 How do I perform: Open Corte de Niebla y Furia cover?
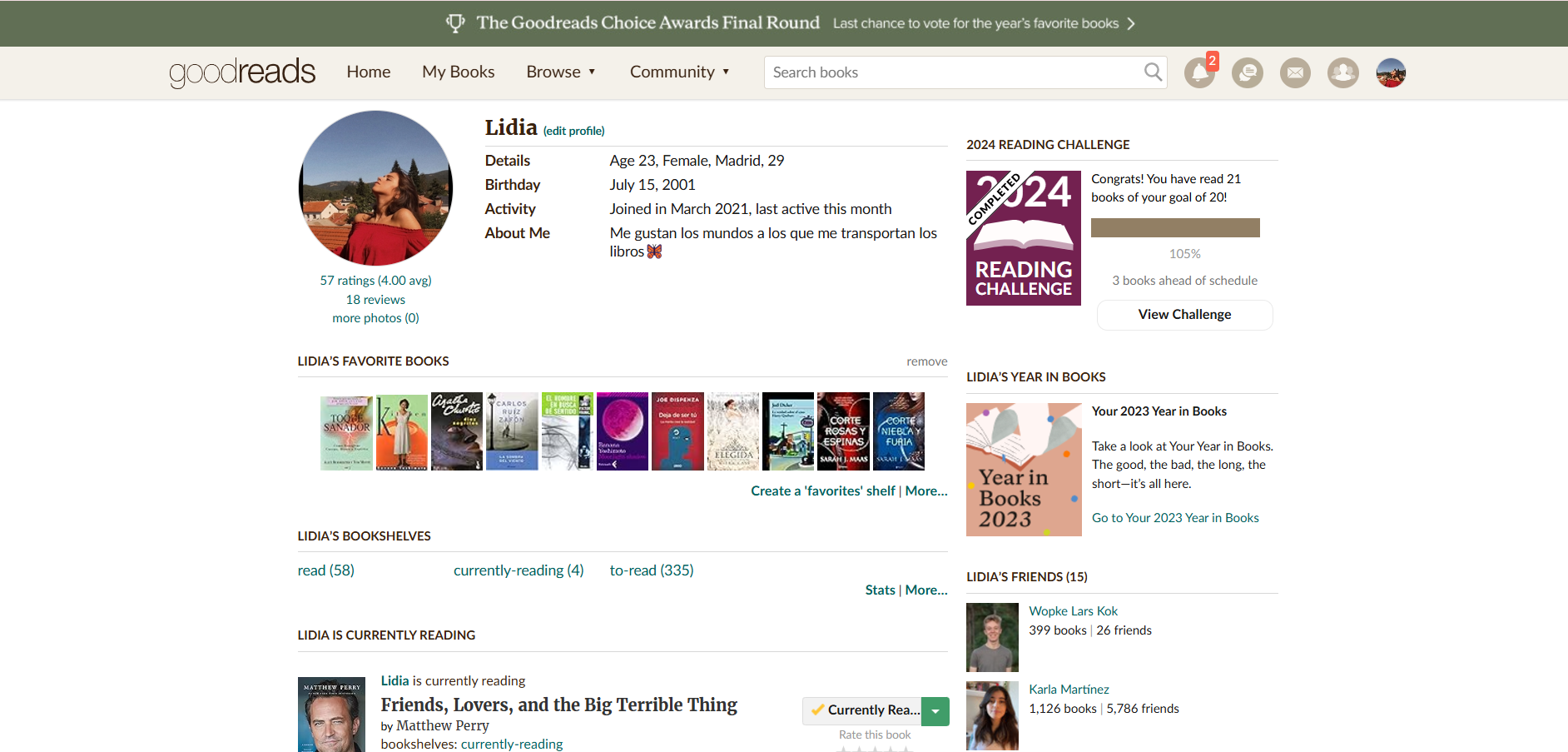pos(899,431)
